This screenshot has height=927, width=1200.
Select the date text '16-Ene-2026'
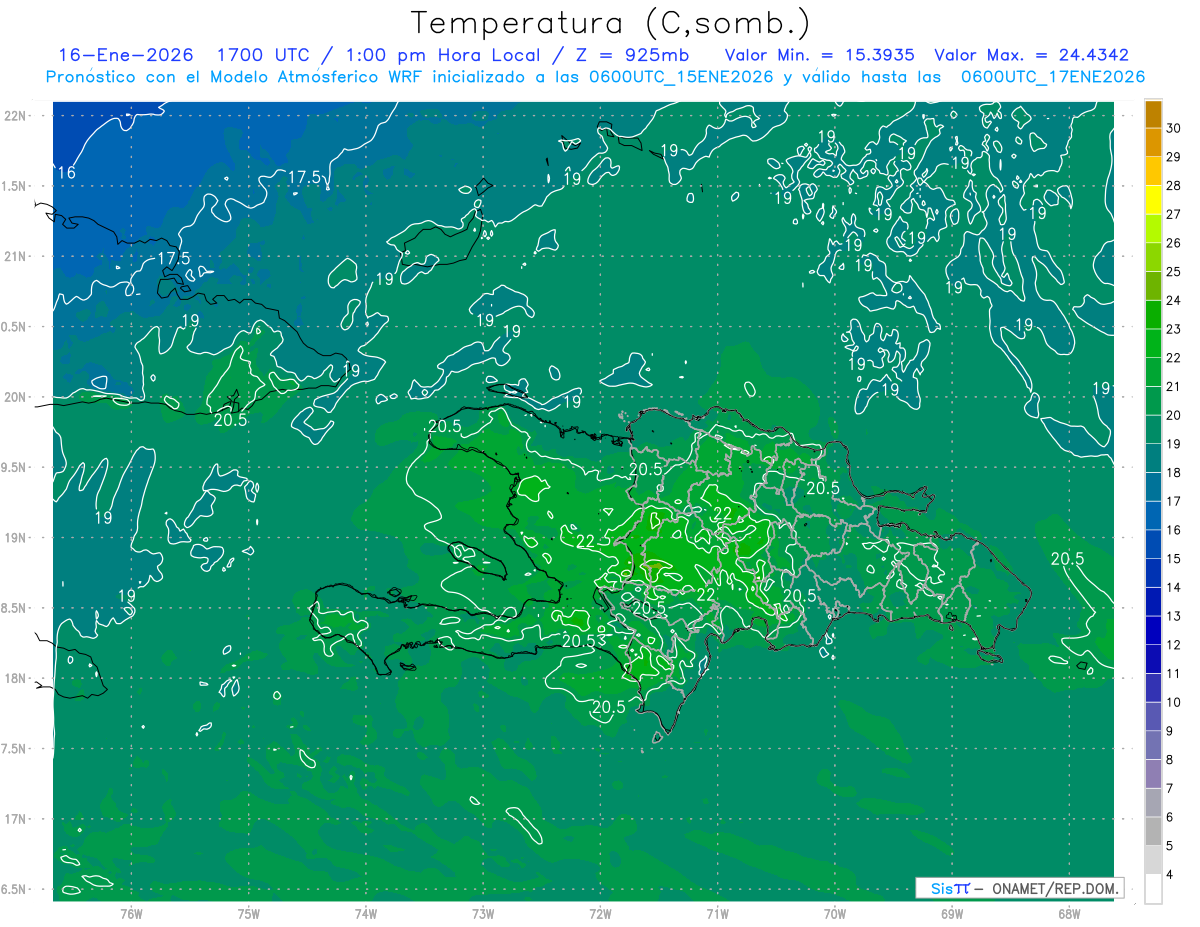(125, 56)
